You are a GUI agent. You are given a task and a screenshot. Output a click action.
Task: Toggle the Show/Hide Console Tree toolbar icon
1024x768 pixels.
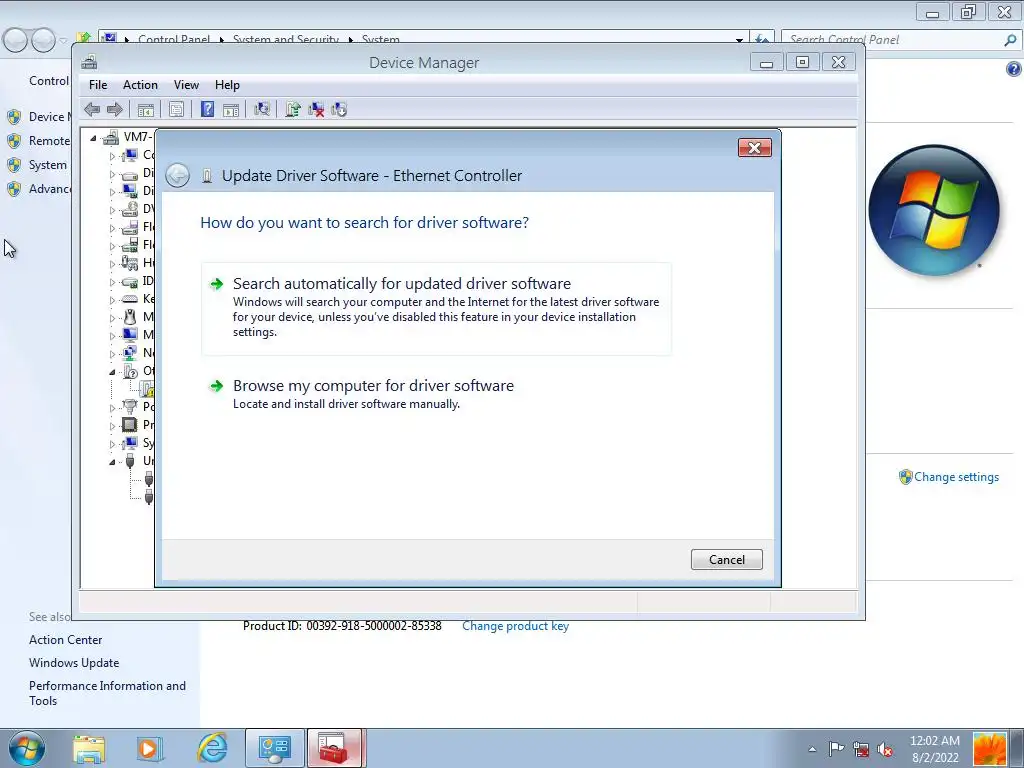pyautogui.click(x=146, y=110)
